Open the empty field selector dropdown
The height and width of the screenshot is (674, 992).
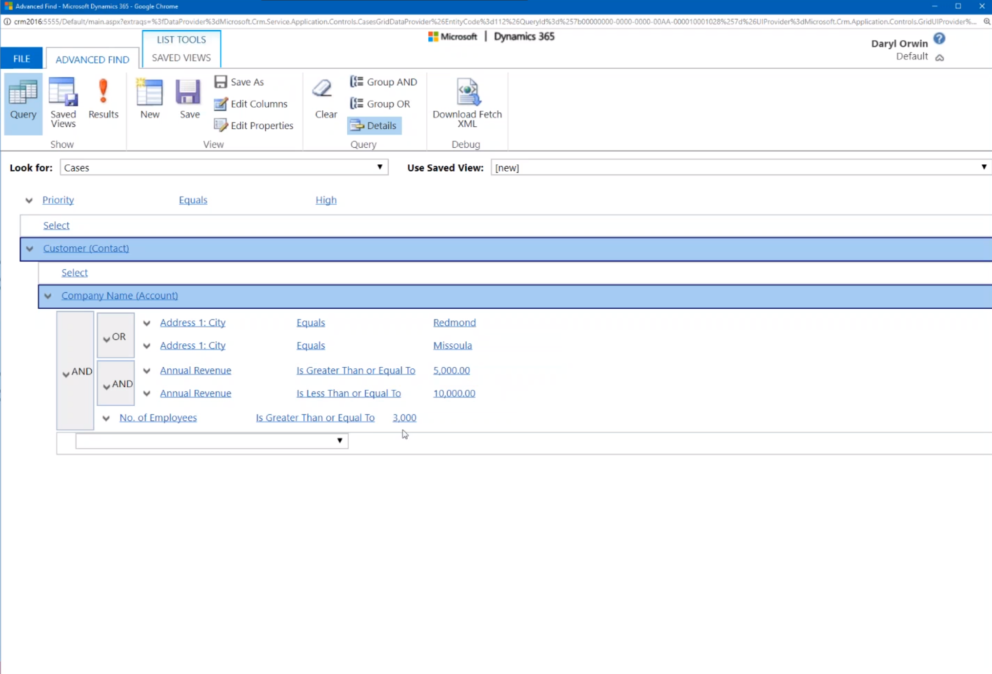[x=212, y=440]
